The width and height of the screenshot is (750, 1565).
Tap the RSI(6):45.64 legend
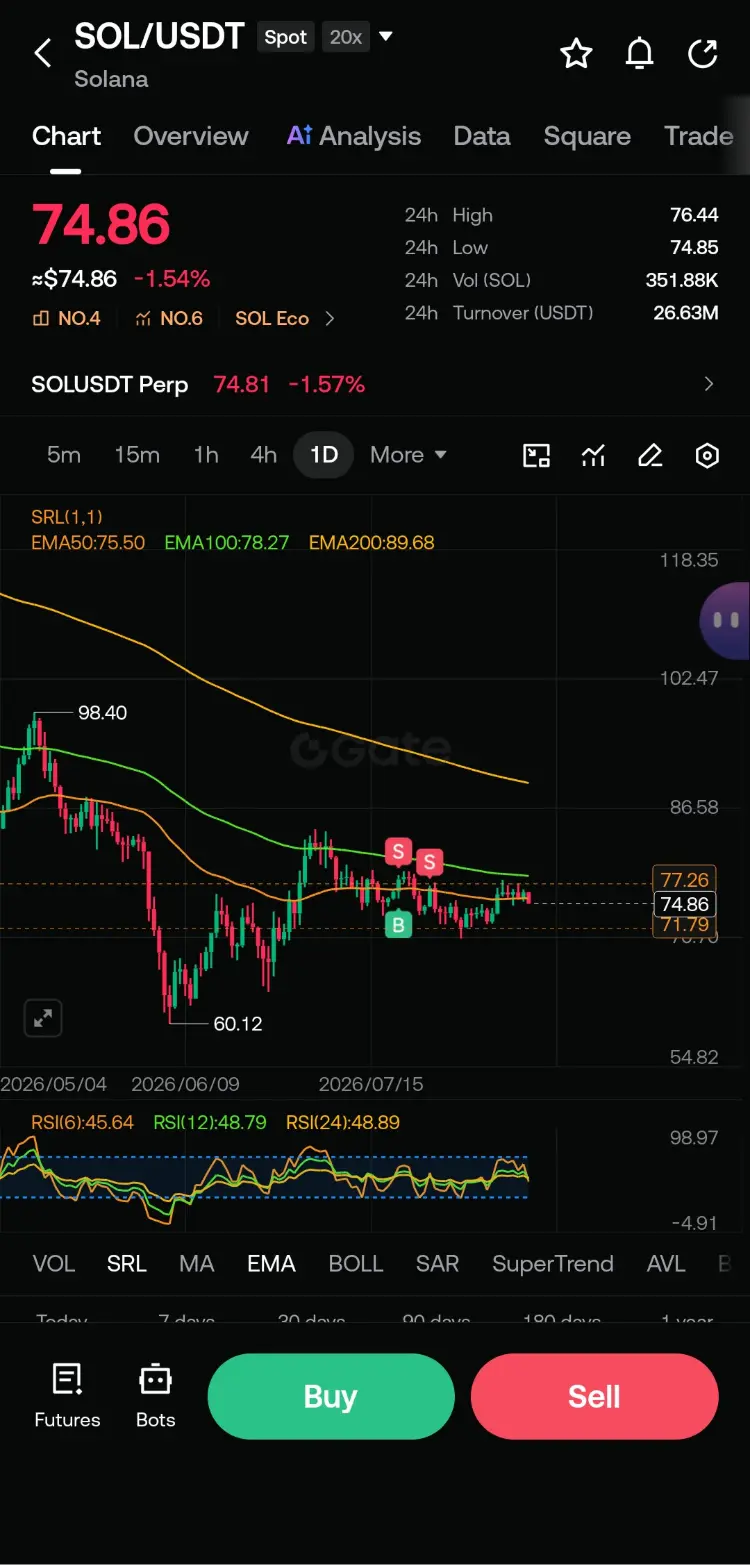[x=82, y=1122]
